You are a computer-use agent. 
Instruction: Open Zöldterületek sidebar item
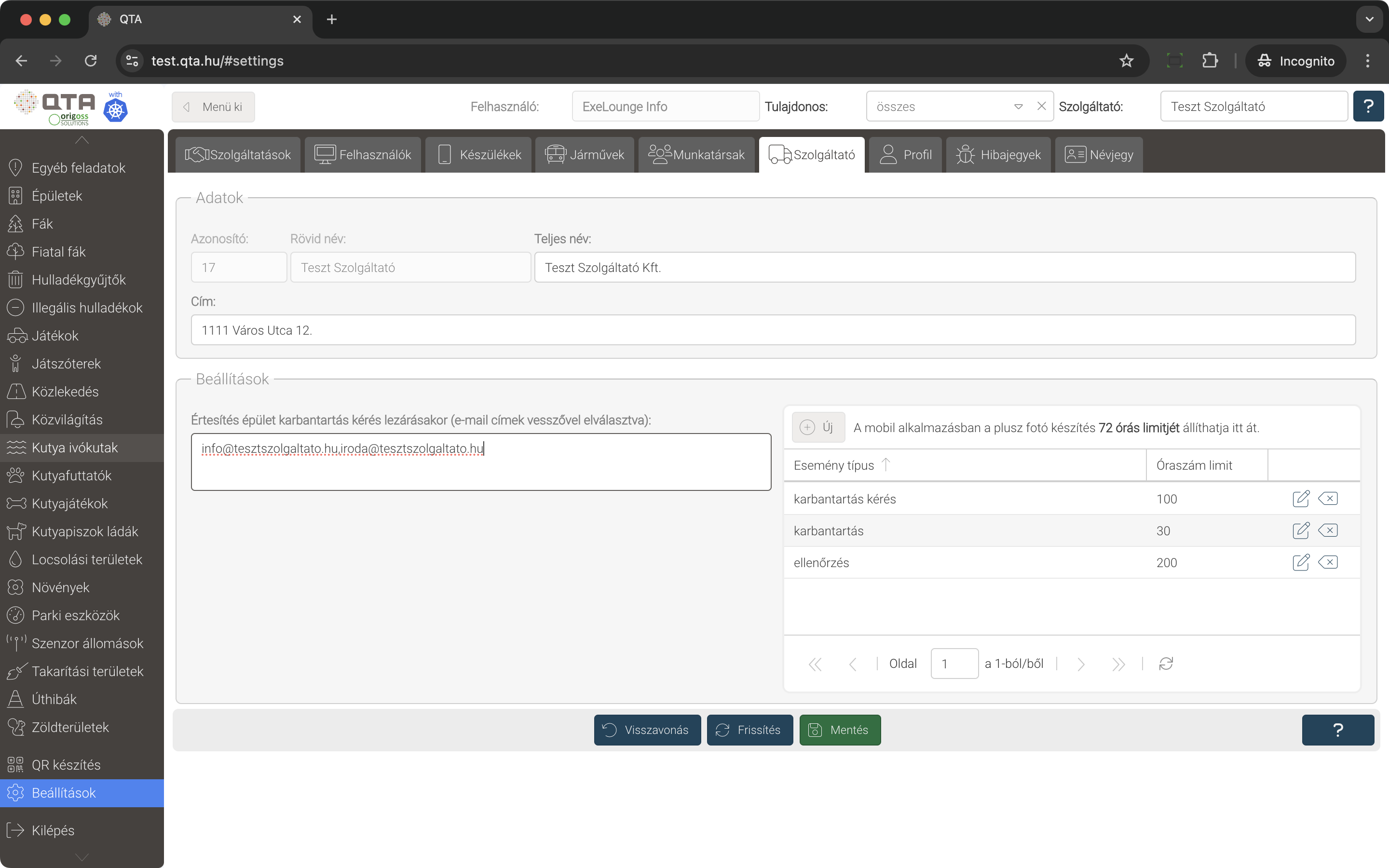click(82, 727)
